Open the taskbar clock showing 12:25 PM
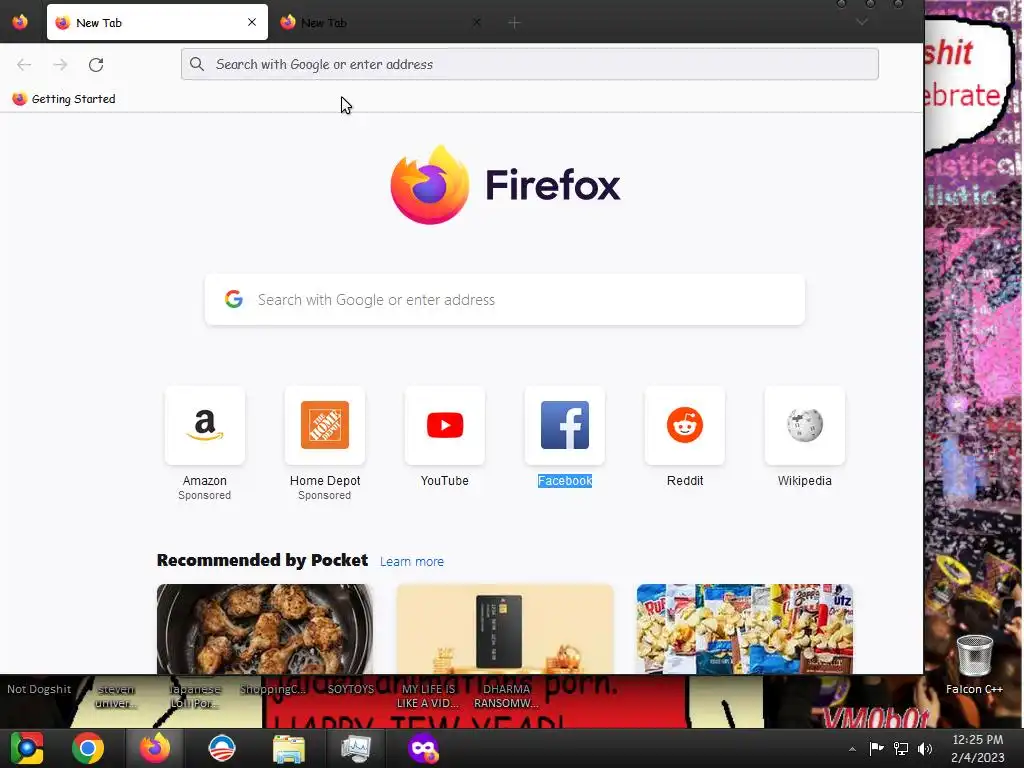Screen dimensions: 1024x768 (x=978, y=748)
